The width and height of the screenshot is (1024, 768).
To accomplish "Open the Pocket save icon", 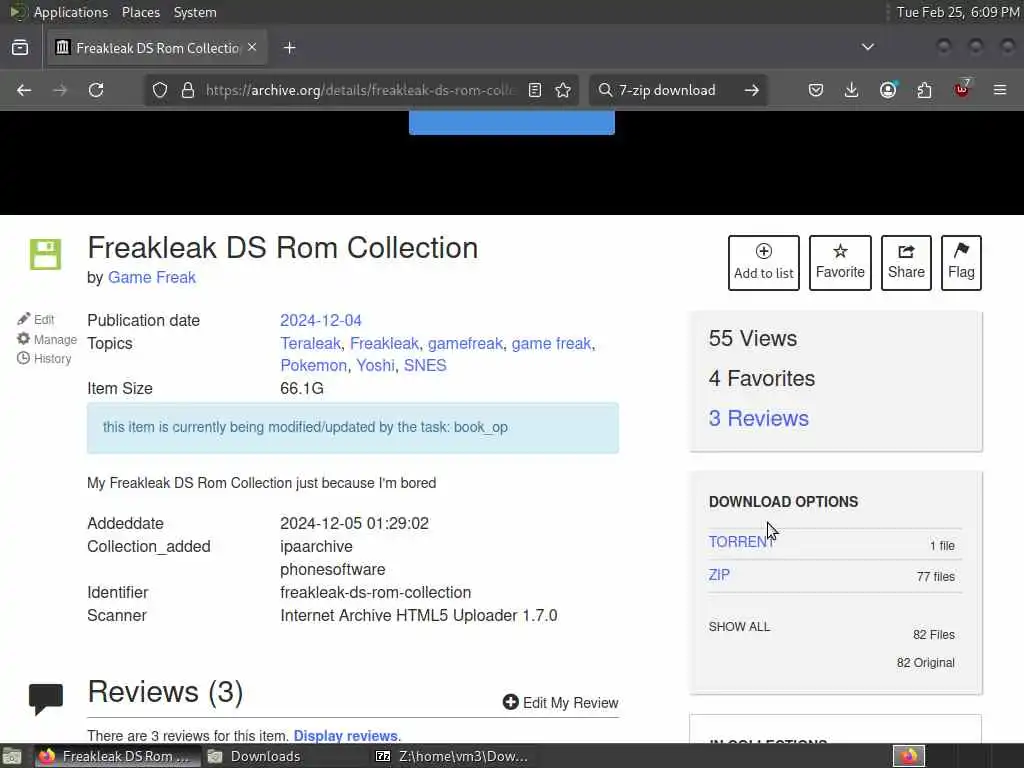I will [x=816, y=90].
